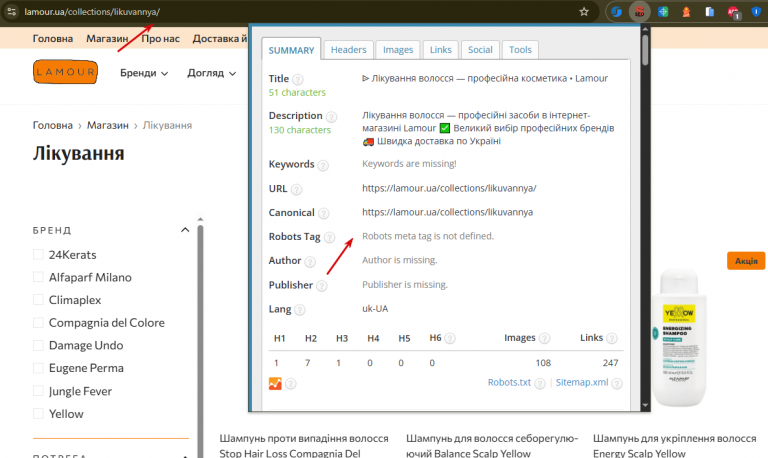Click the Lamour logo
This screenshot has width=768, height=458.
tap(65, 72)
